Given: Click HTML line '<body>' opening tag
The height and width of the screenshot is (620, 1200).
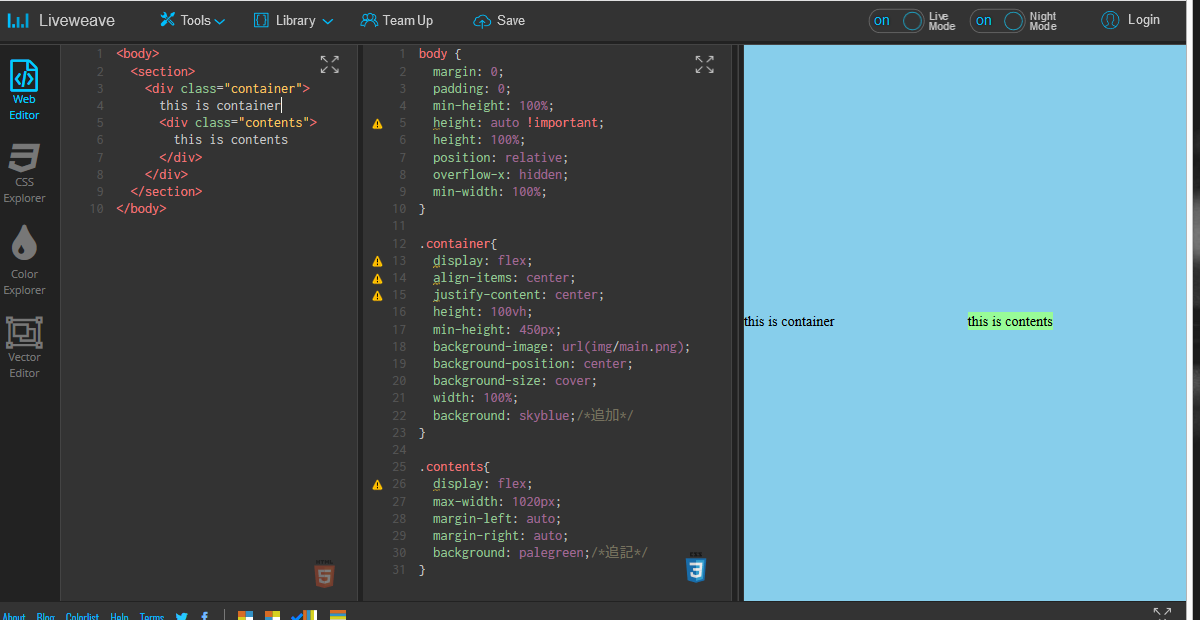Looking at the screenshot, I should pos(137,53).
